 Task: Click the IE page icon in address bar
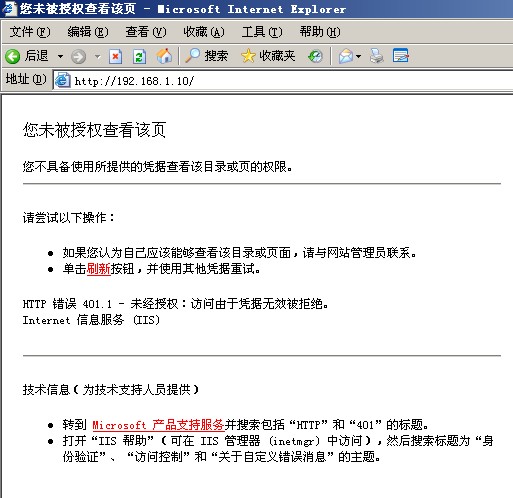tap(63, 80)
